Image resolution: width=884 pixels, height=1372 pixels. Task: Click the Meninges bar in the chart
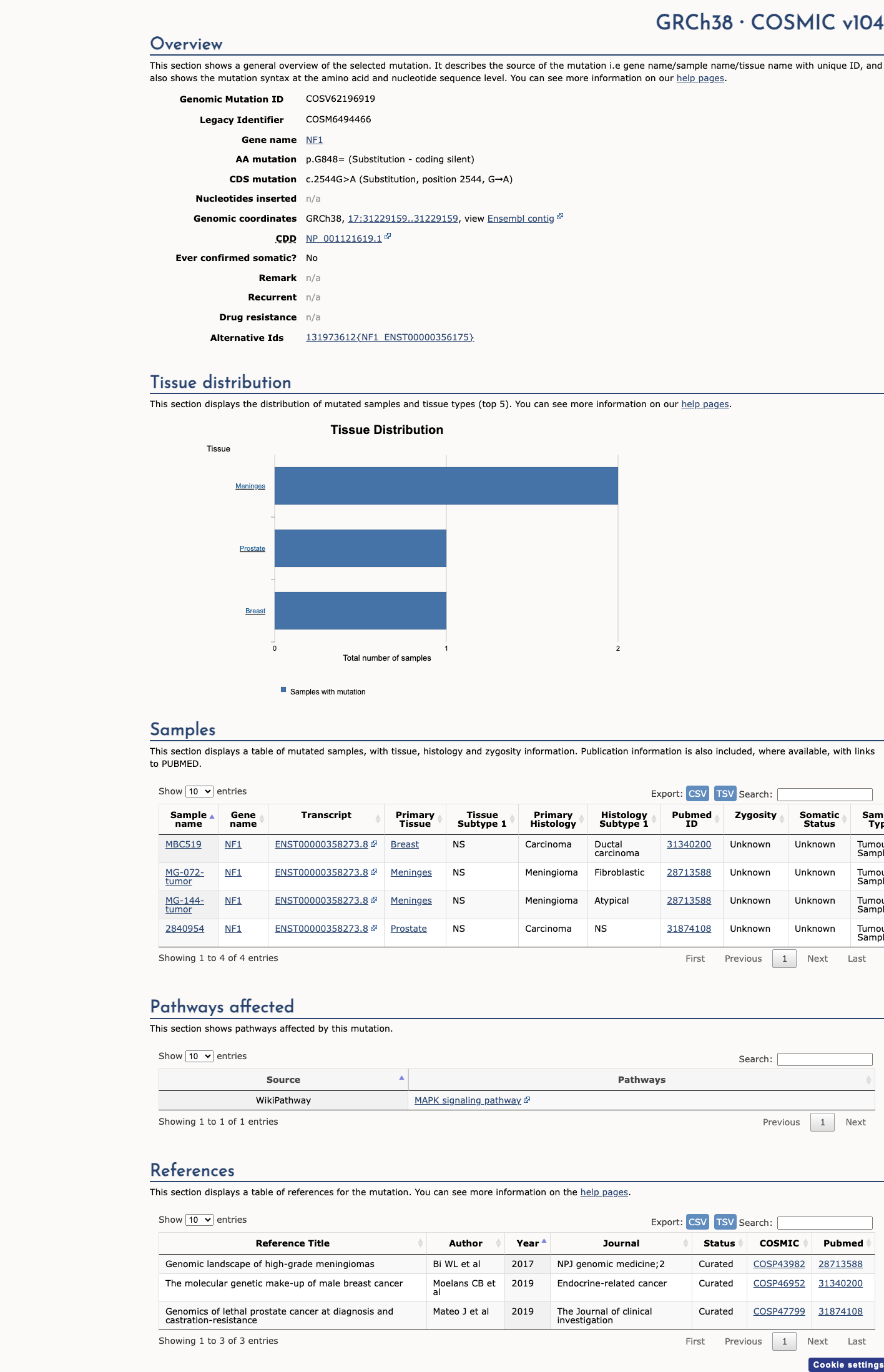click(x=446, y=486)
